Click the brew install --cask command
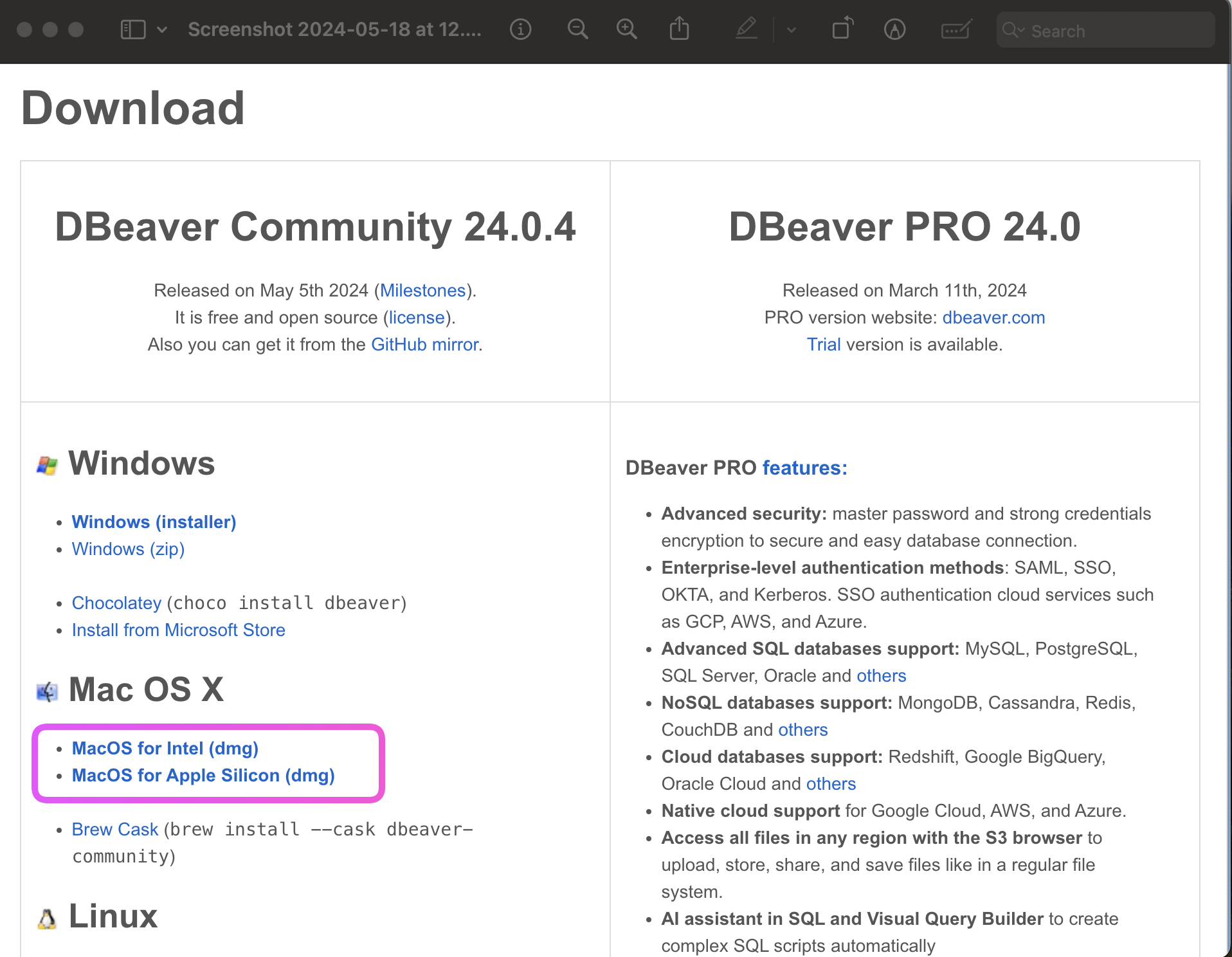Viewport: 1232px width, 957px height. point(273,843)
